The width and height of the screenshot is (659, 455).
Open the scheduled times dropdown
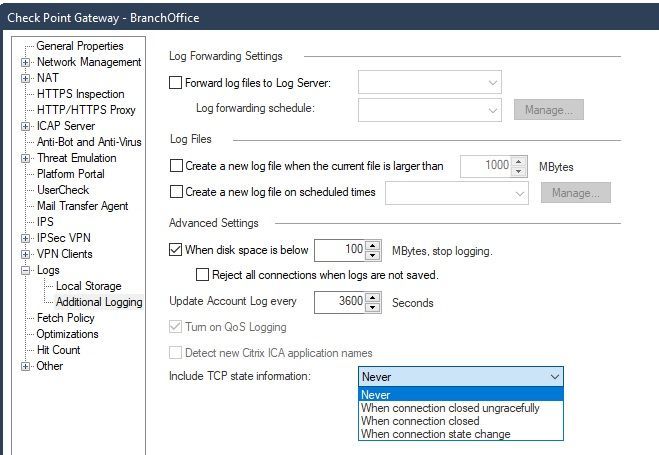pyautogui.click(x=520, y=193)
